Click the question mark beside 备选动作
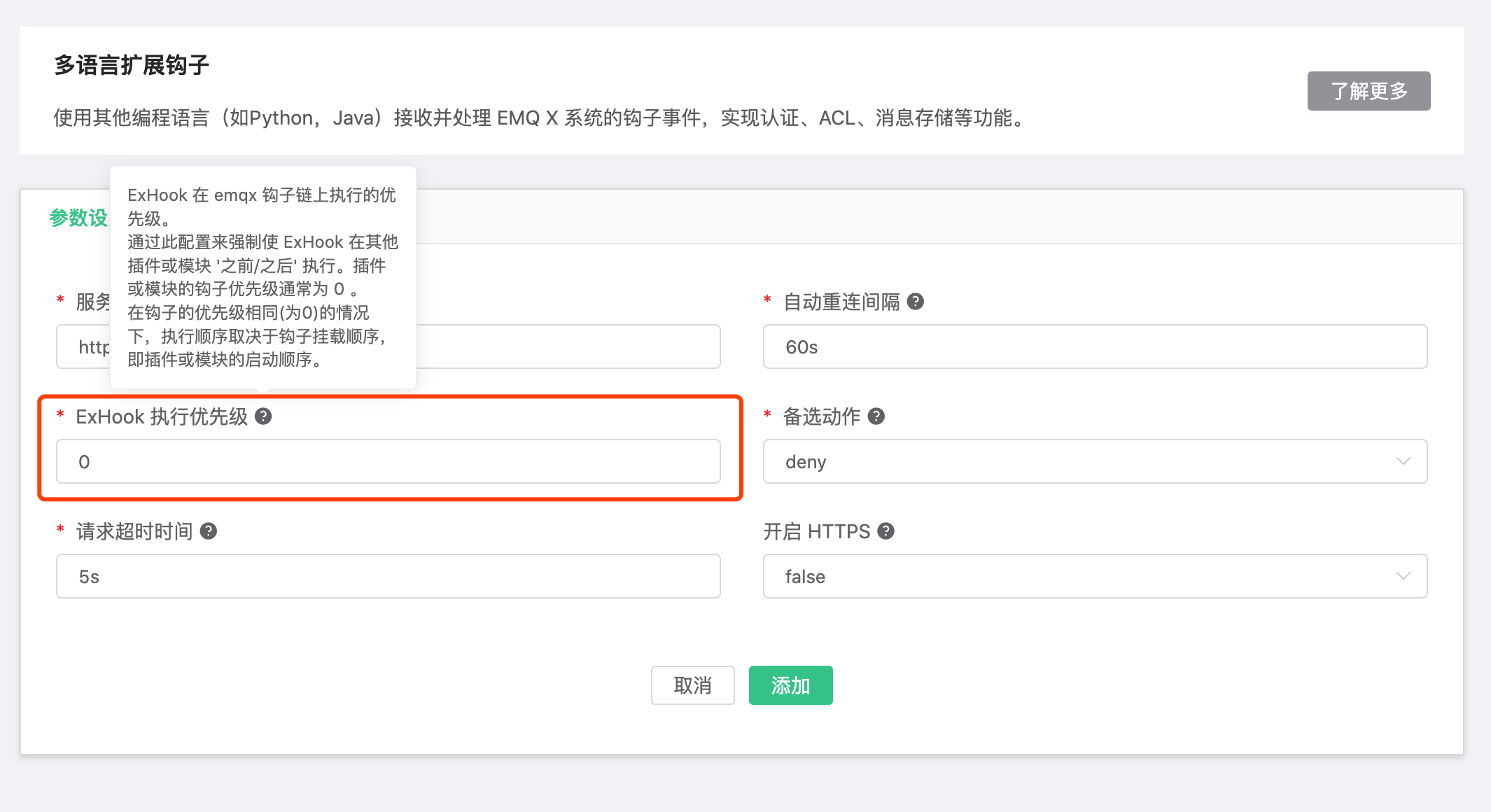 [x=876, y=416]
